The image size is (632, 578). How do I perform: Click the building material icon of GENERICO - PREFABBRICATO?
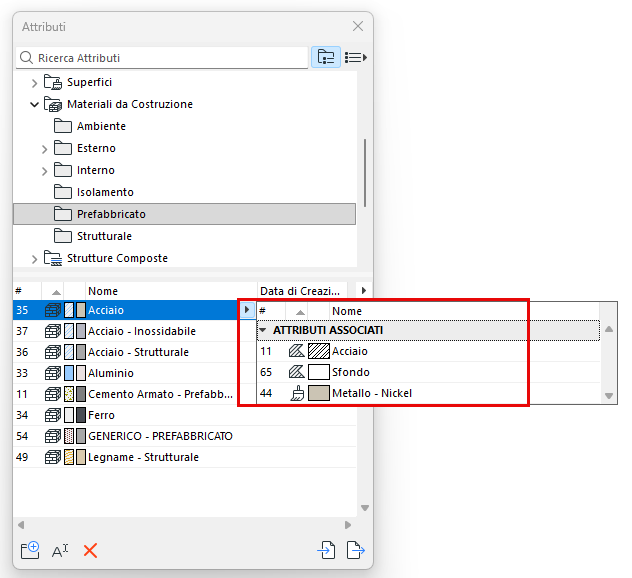click(x=53, y=436)
